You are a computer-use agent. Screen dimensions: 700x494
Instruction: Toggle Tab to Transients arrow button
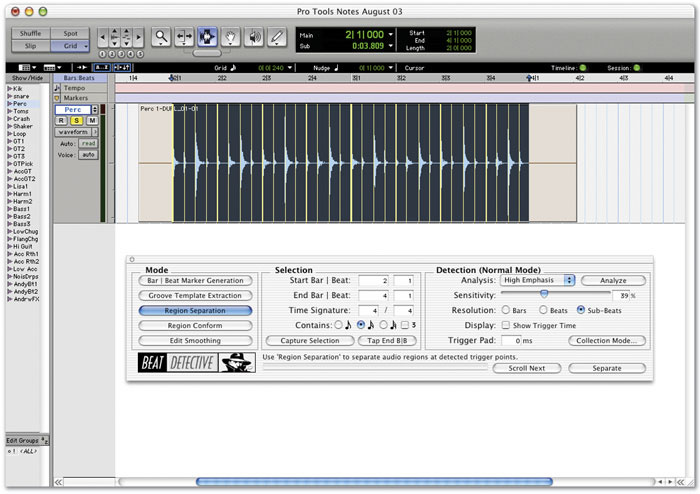coord(82,67)
